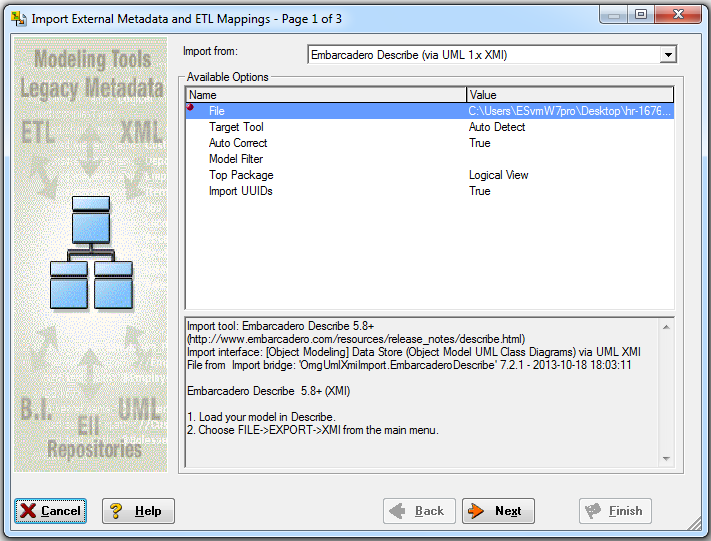This screenshot has width=711, height=541.
Task: Click the embarcadero.com release notes URL text
Action: 356,339
